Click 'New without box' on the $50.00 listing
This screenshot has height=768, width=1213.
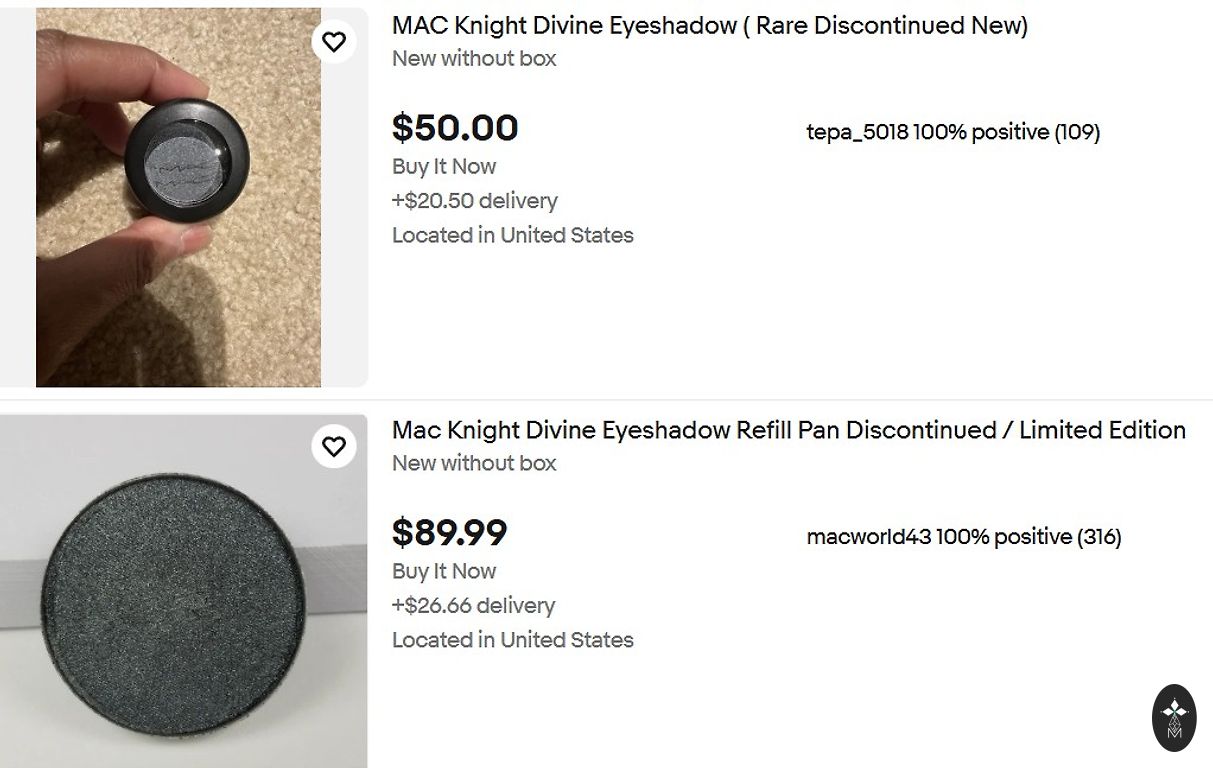coord(474,59)
